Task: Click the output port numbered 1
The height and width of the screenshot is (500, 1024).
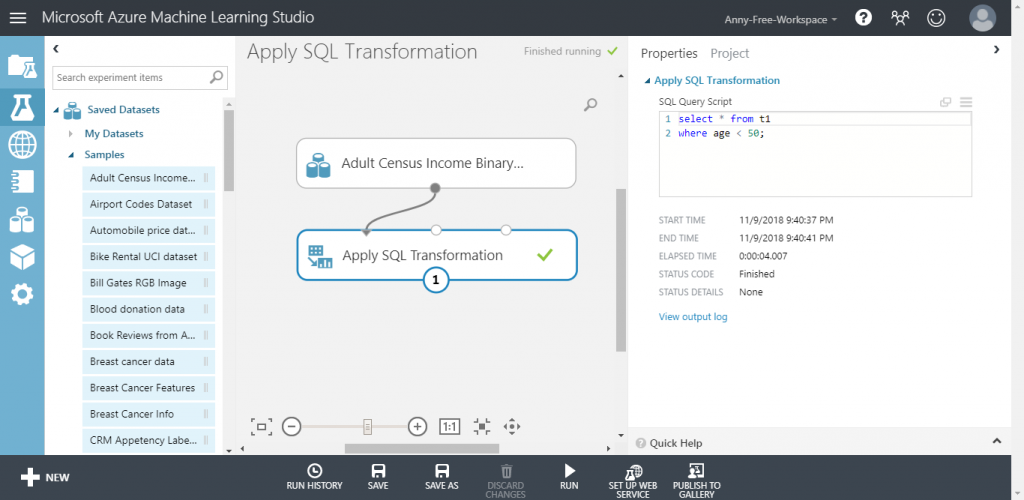Action: (436, 281)
